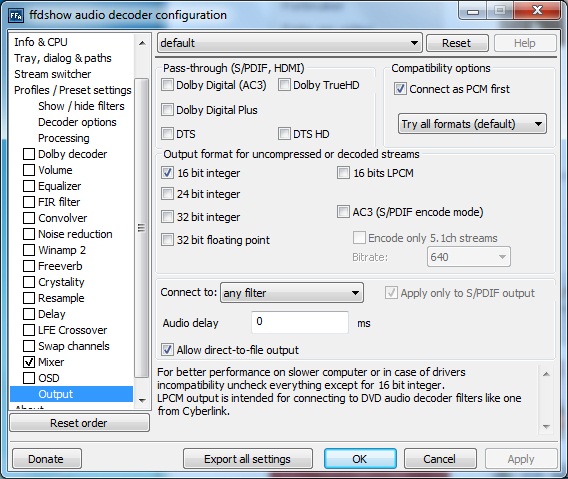Select the Processing page

pyautogui.click(x=64, y=138)
